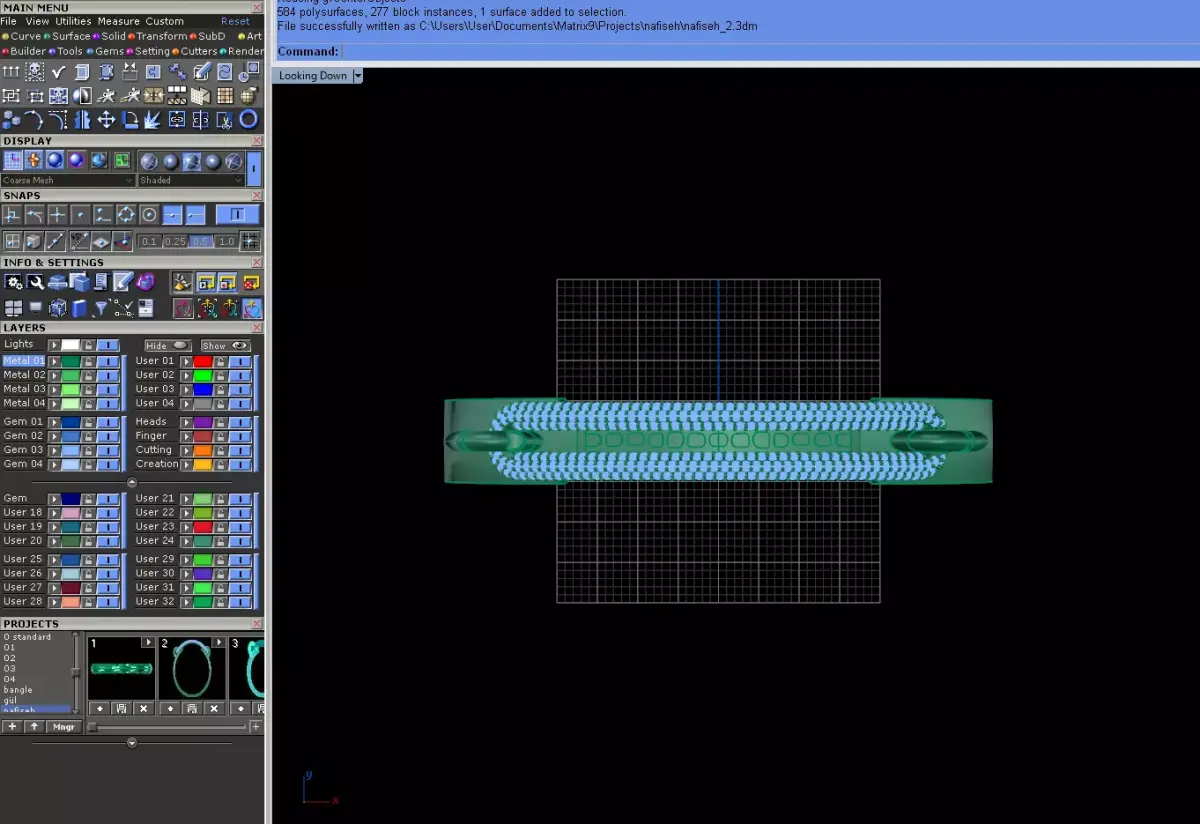This screenshot has width=1200, height=824.
Task: Click User 01 red color swatch
Action: point(203,361)
